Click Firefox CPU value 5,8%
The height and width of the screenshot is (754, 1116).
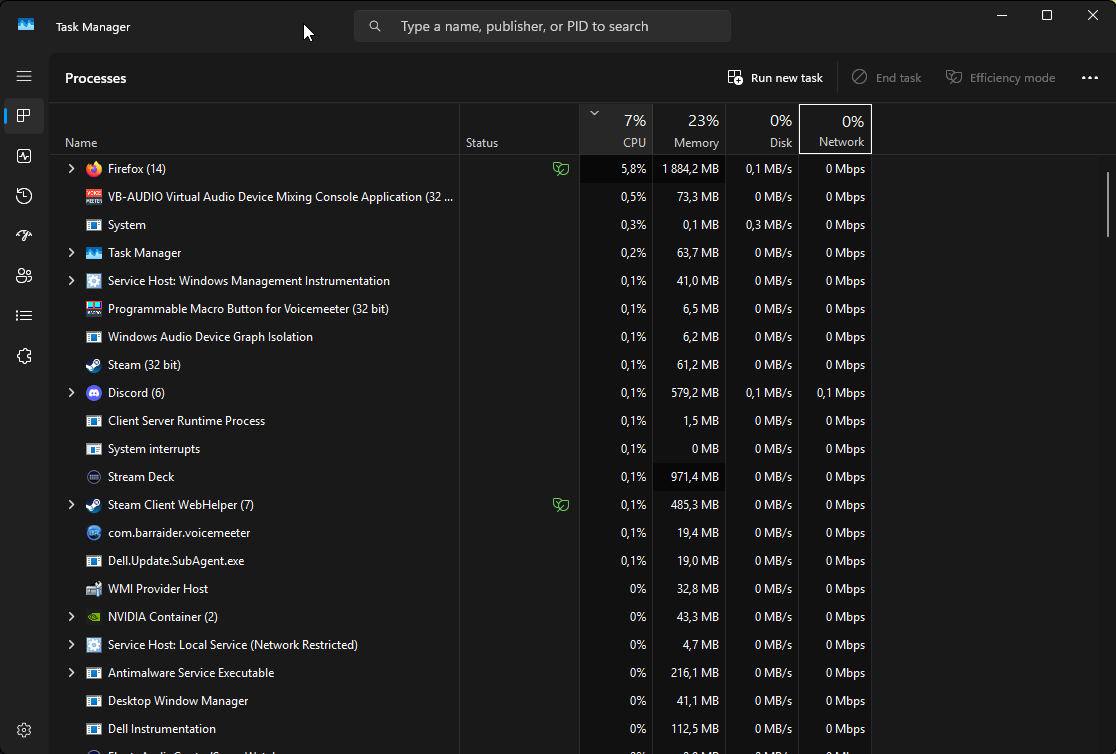pyautogui.click(x=633, y=169)
